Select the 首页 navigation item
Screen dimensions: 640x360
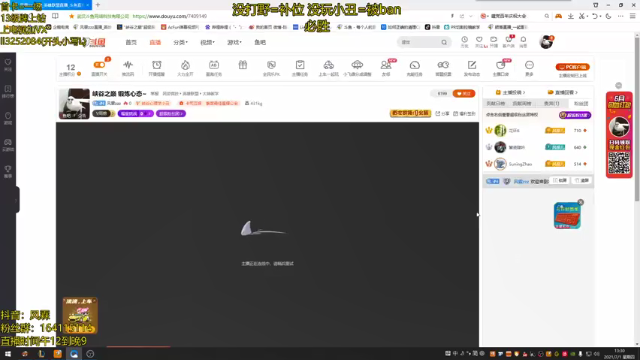(131, 42)
